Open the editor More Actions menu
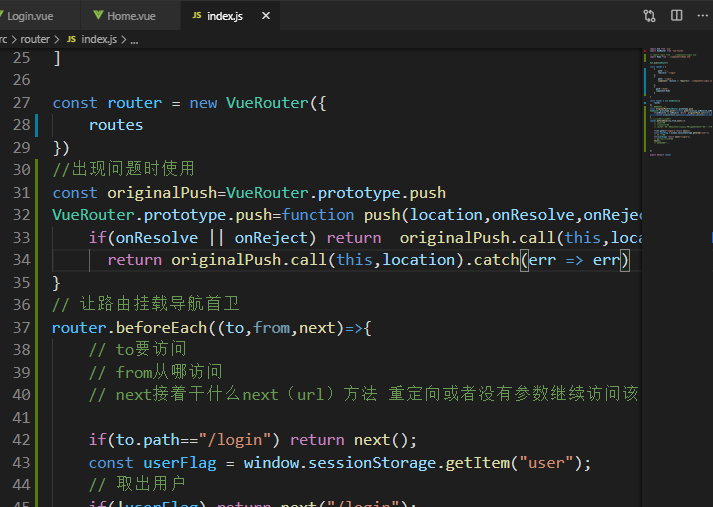This screenshot has width=713, height=507. point(703,15)
